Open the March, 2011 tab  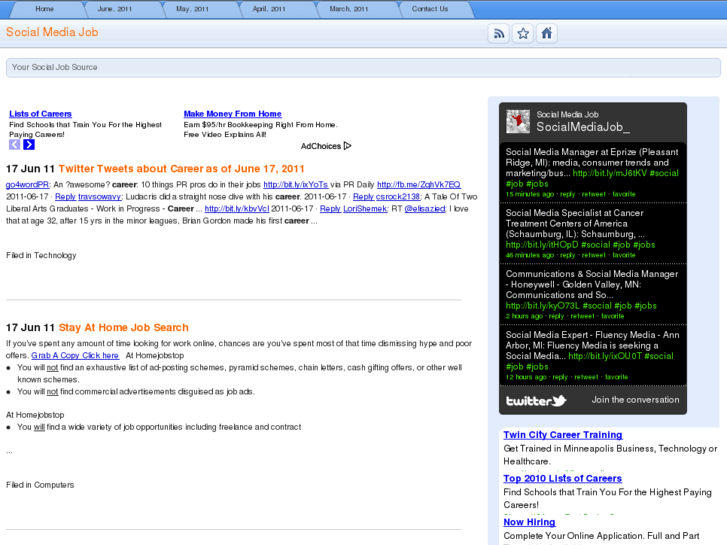point(349,9)
